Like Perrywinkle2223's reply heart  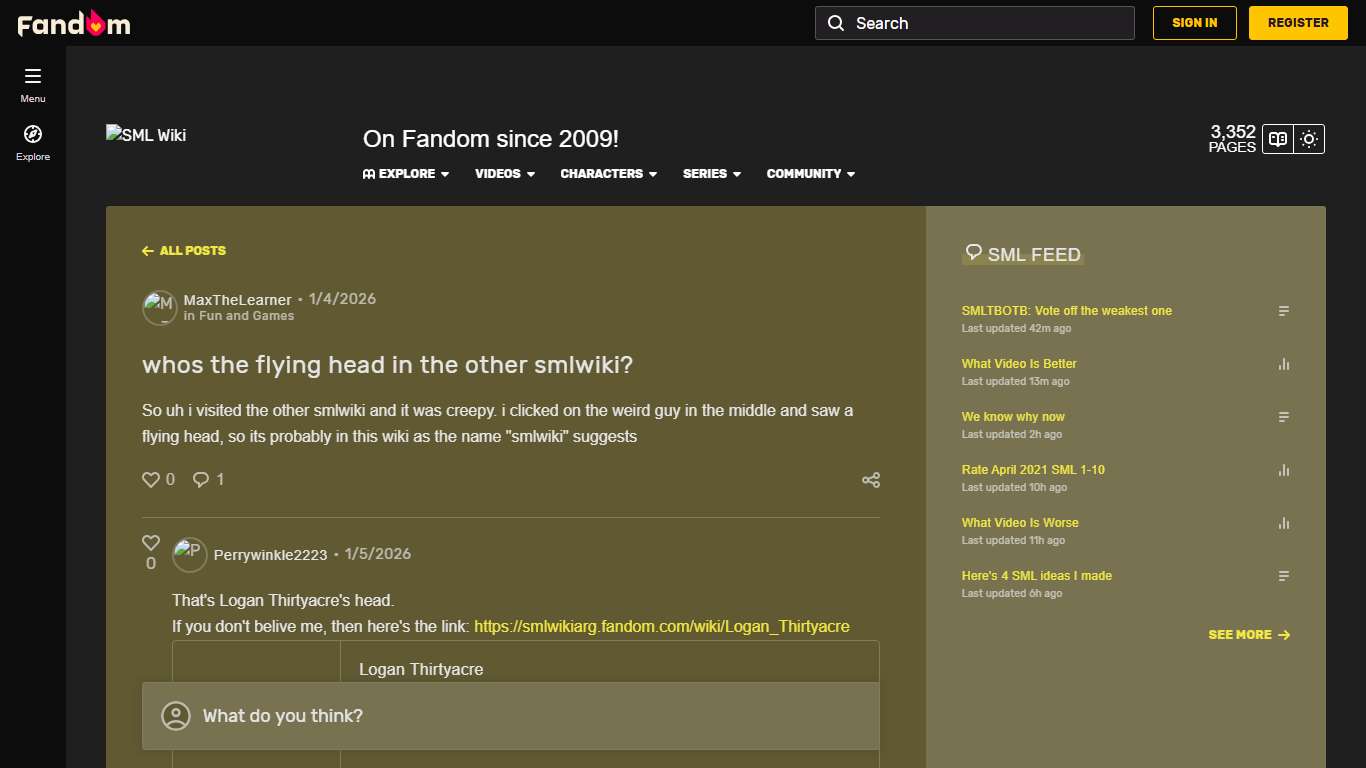pyautogui.click(x=150, y=542)
